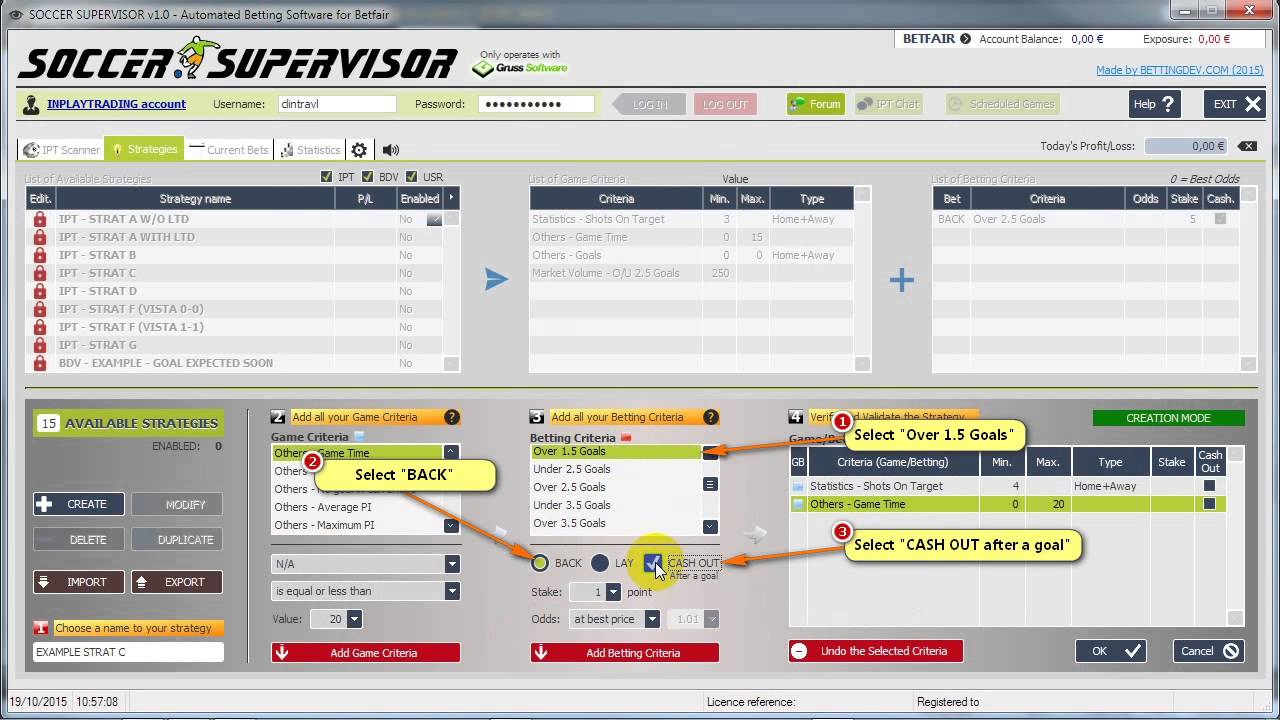Check the CASH OUT after a goal box
Image resolution: width=1280 pixels, height=720 pixels.
point(653,563)
